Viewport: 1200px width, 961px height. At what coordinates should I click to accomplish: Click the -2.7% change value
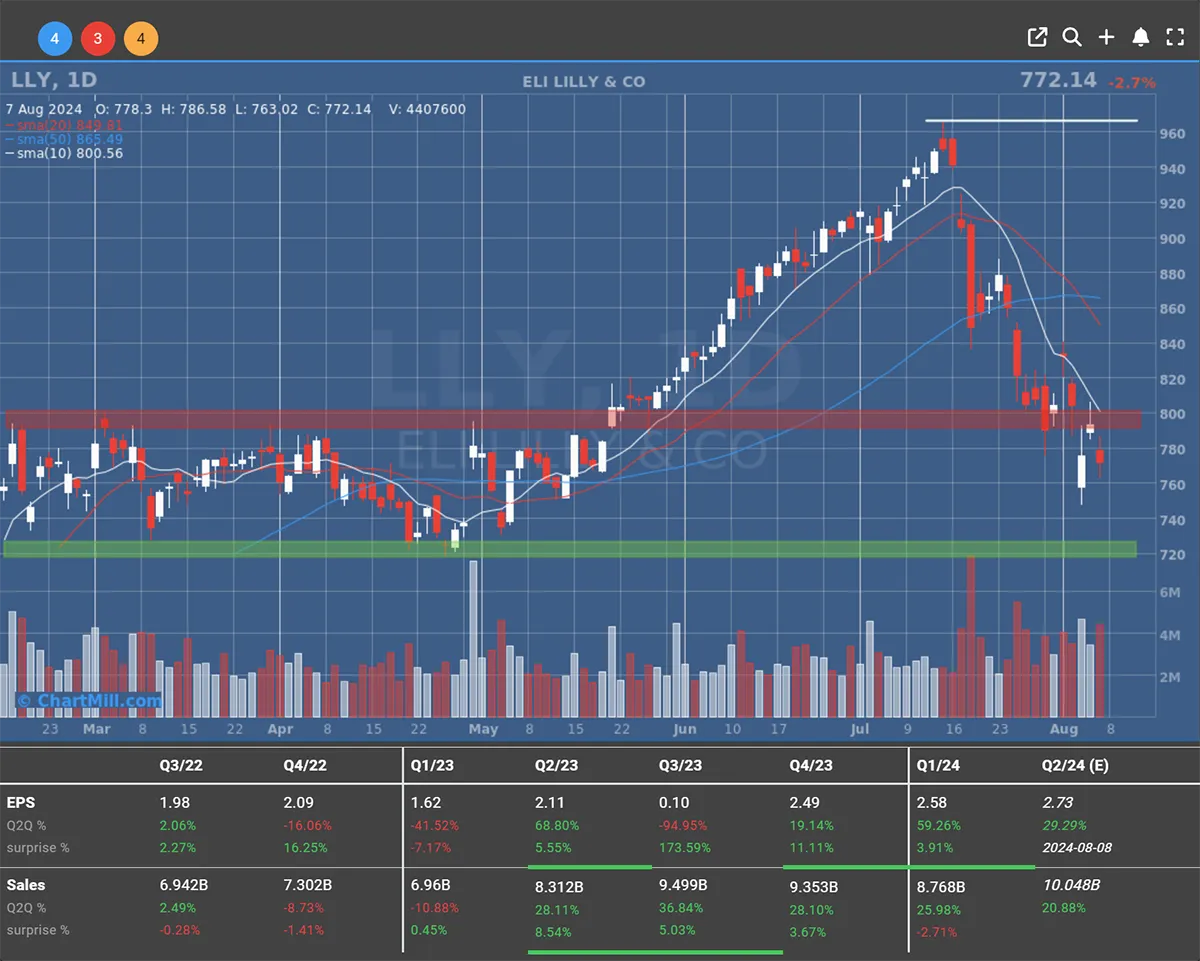(x=1132, y=83)
